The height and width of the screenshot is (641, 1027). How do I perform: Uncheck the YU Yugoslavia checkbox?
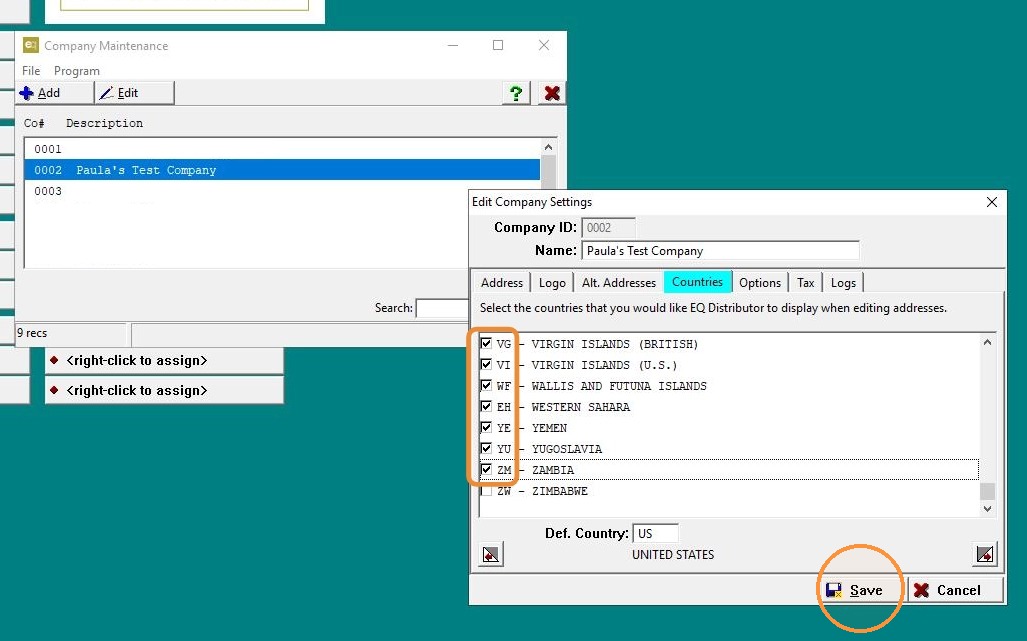point(486,448)
